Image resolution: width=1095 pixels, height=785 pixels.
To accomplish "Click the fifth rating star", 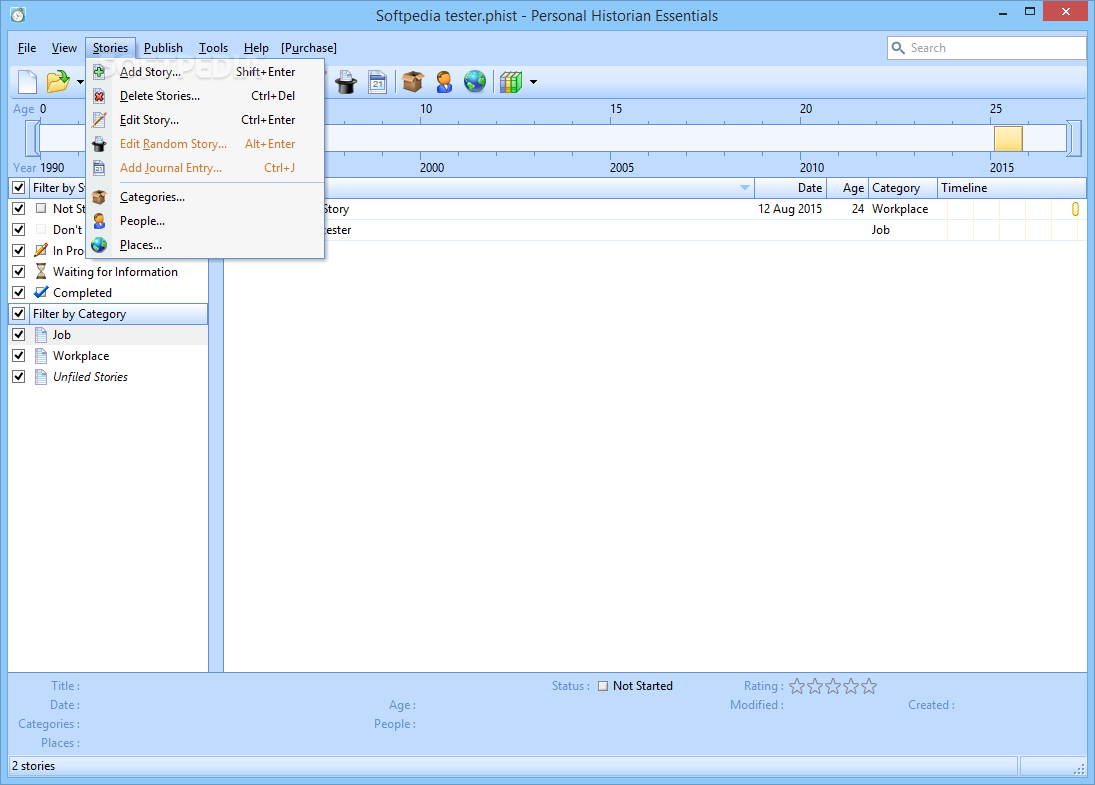I will pyautogui.click(x=869, y=686).
